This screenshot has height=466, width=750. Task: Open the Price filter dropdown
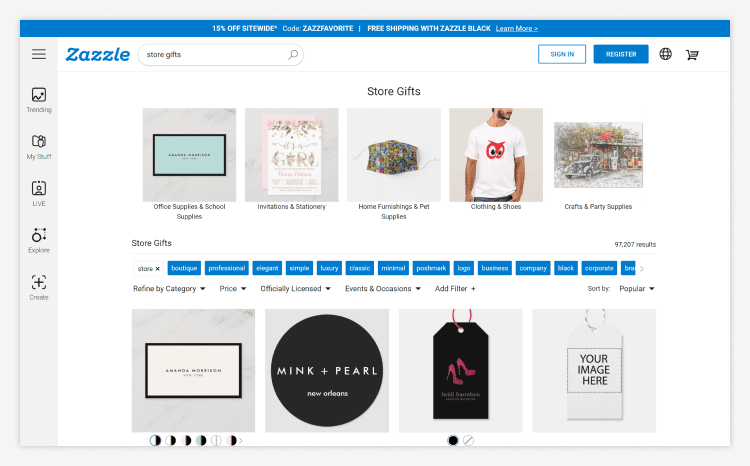coord(232,288)
